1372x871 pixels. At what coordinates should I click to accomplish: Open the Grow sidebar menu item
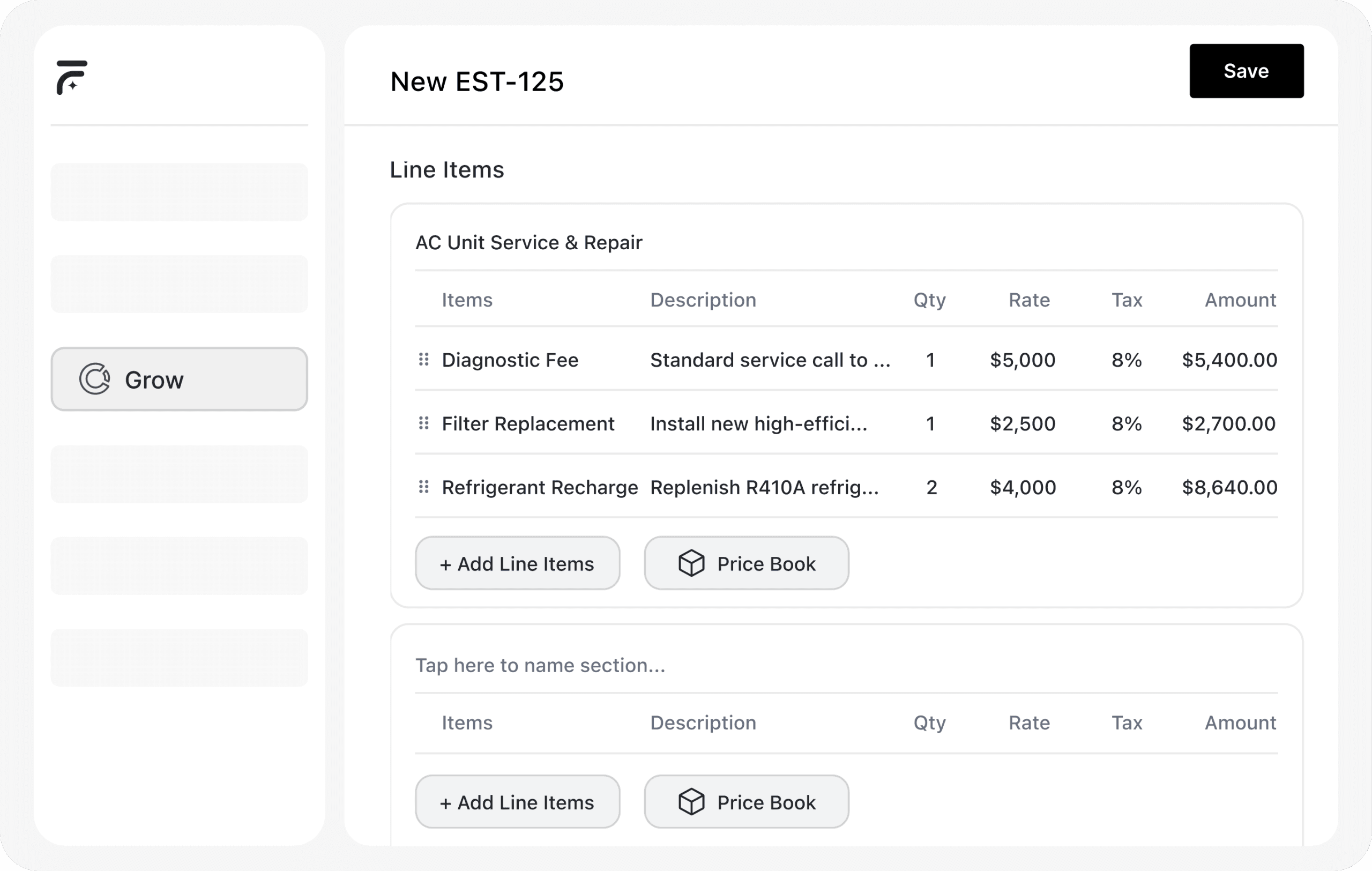click(x=179, y=379)
